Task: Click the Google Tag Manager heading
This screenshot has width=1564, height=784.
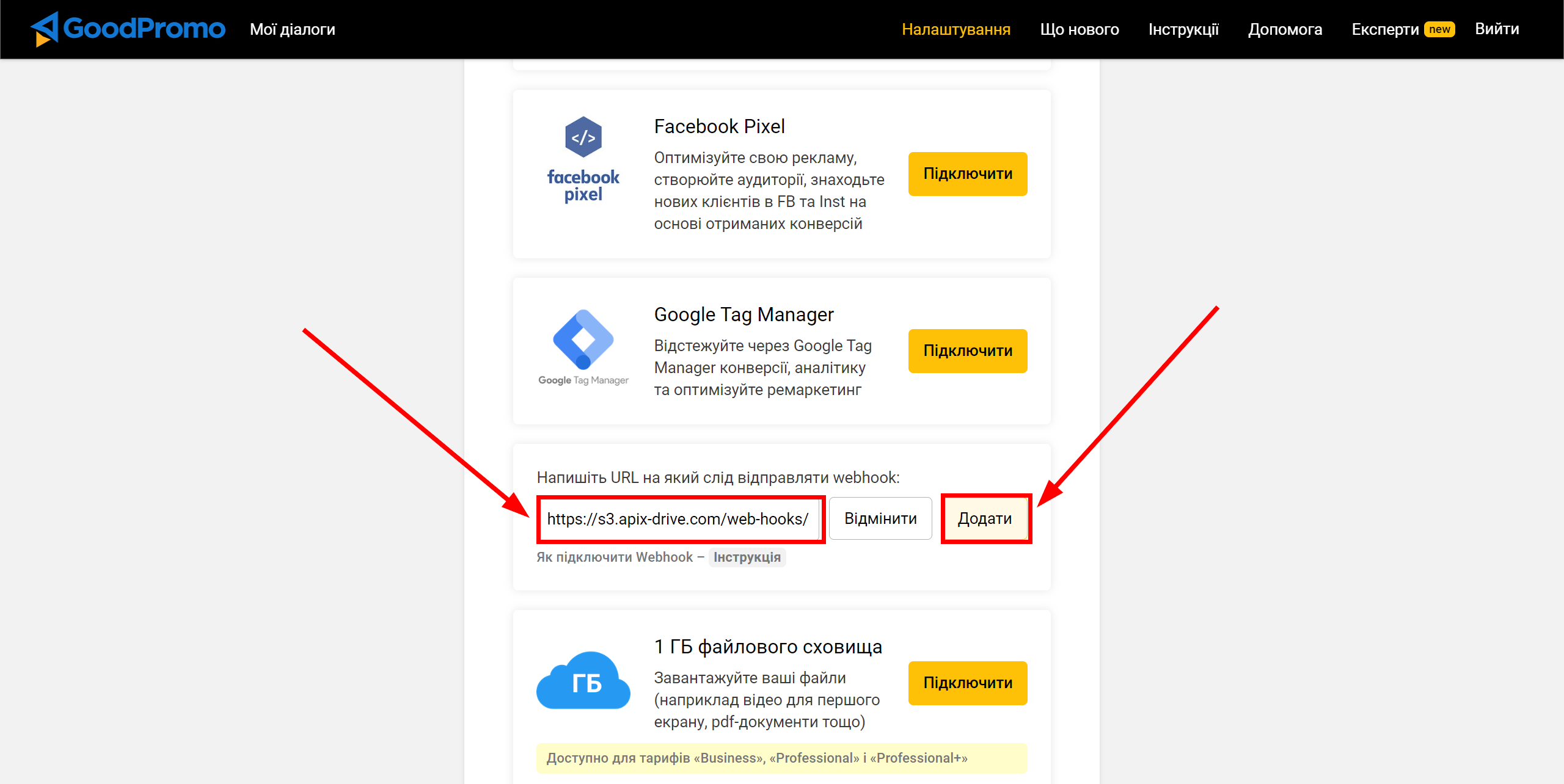Action: [744, 314]
